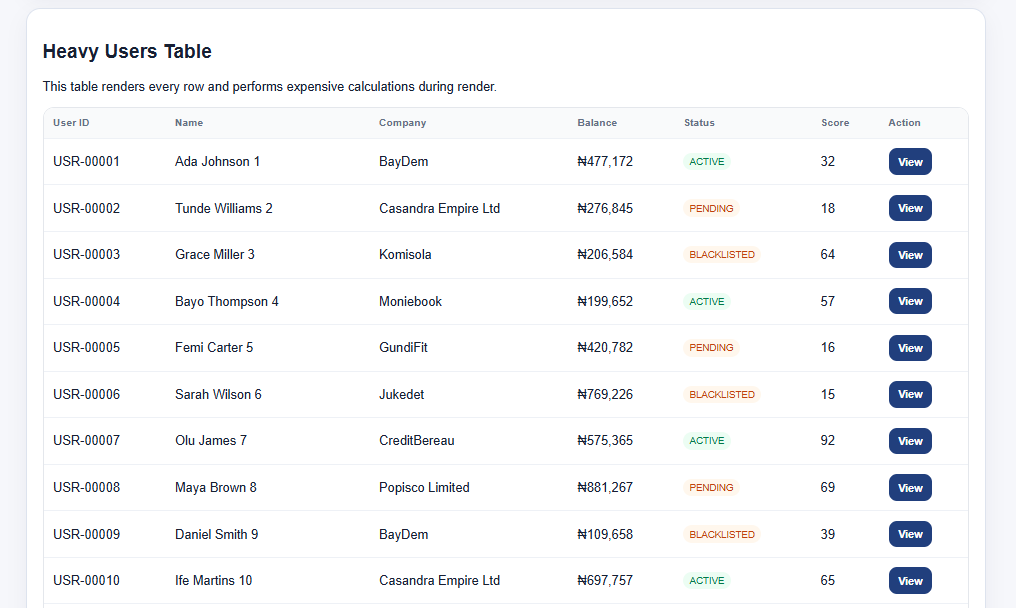Click View button for Grace Miller 3
The image size is (1016, 608).
[x=910, y=255]
